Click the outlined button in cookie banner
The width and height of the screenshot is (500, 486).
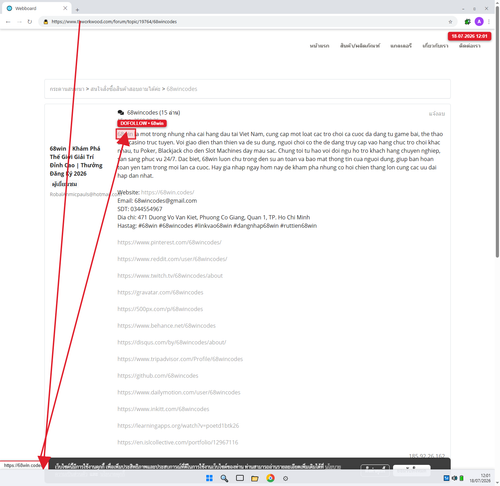(375, 469)
